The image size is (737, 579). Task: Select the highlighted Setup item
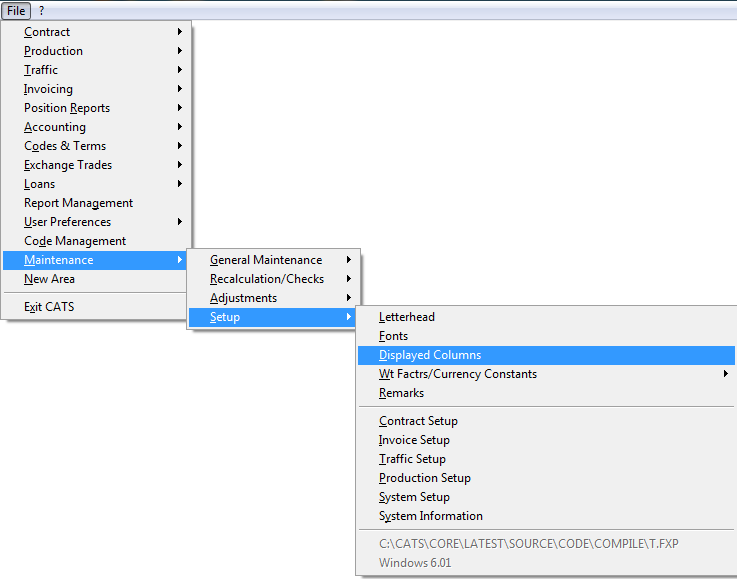click(x=273, y=317)
